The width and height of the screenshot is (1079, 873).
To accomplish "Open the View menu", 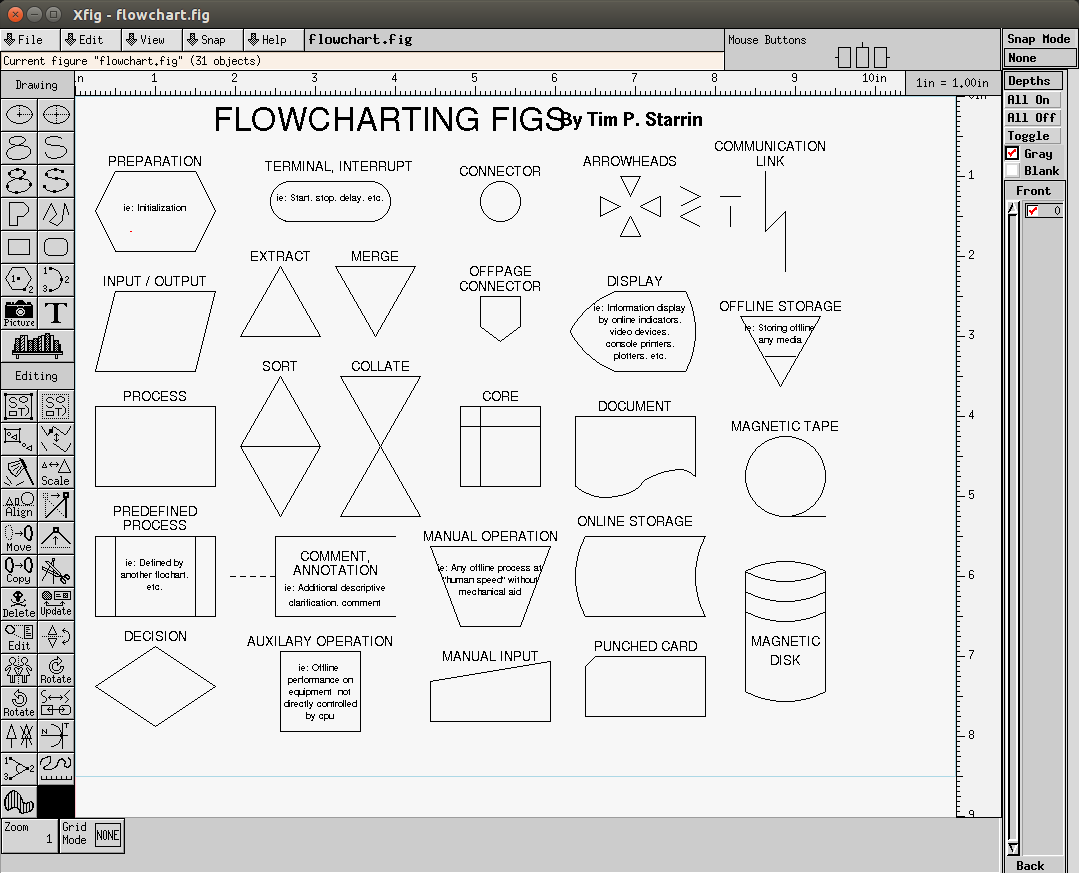I will click(x=152, y=40).
